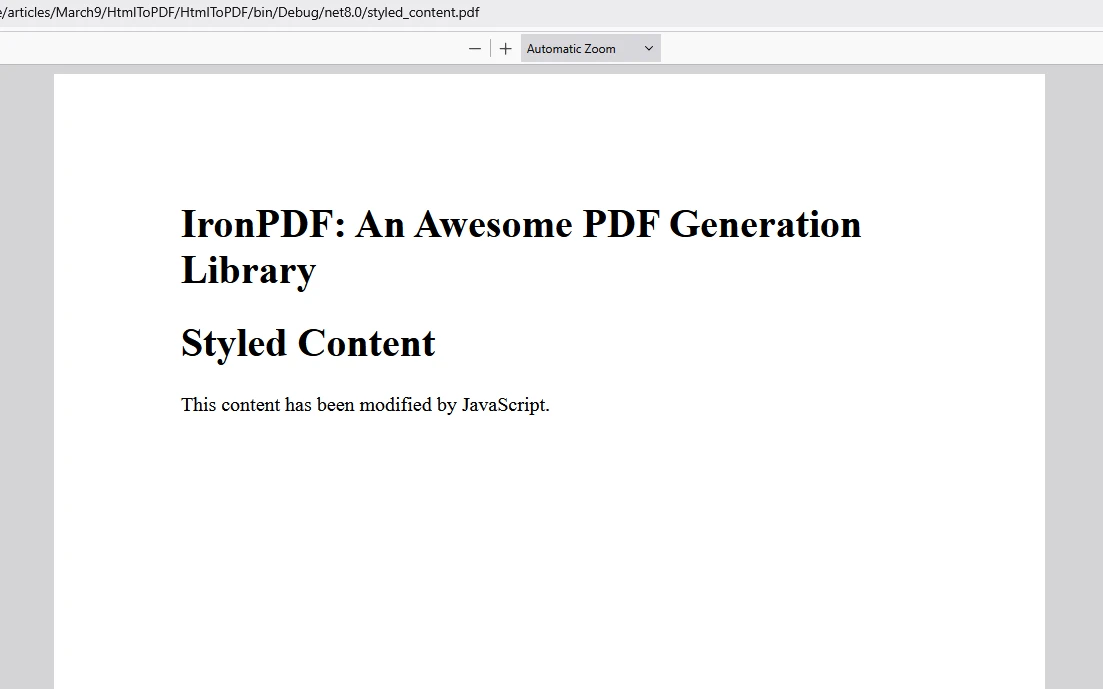
Task: Click the gray margin left of the page
Action: [26, 380]
